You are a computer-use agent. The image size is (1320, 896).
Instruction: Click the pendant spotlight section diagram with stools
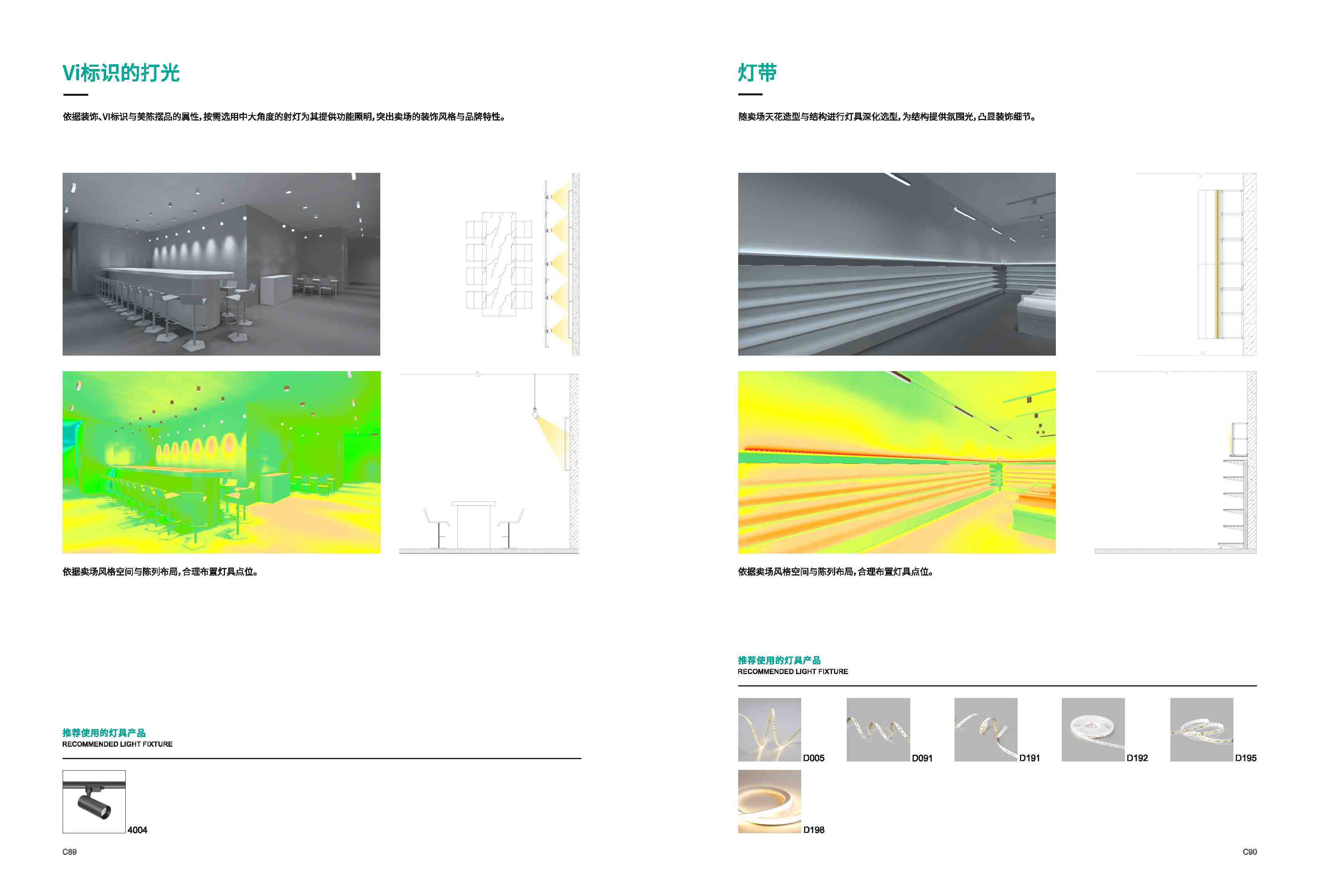489,463
